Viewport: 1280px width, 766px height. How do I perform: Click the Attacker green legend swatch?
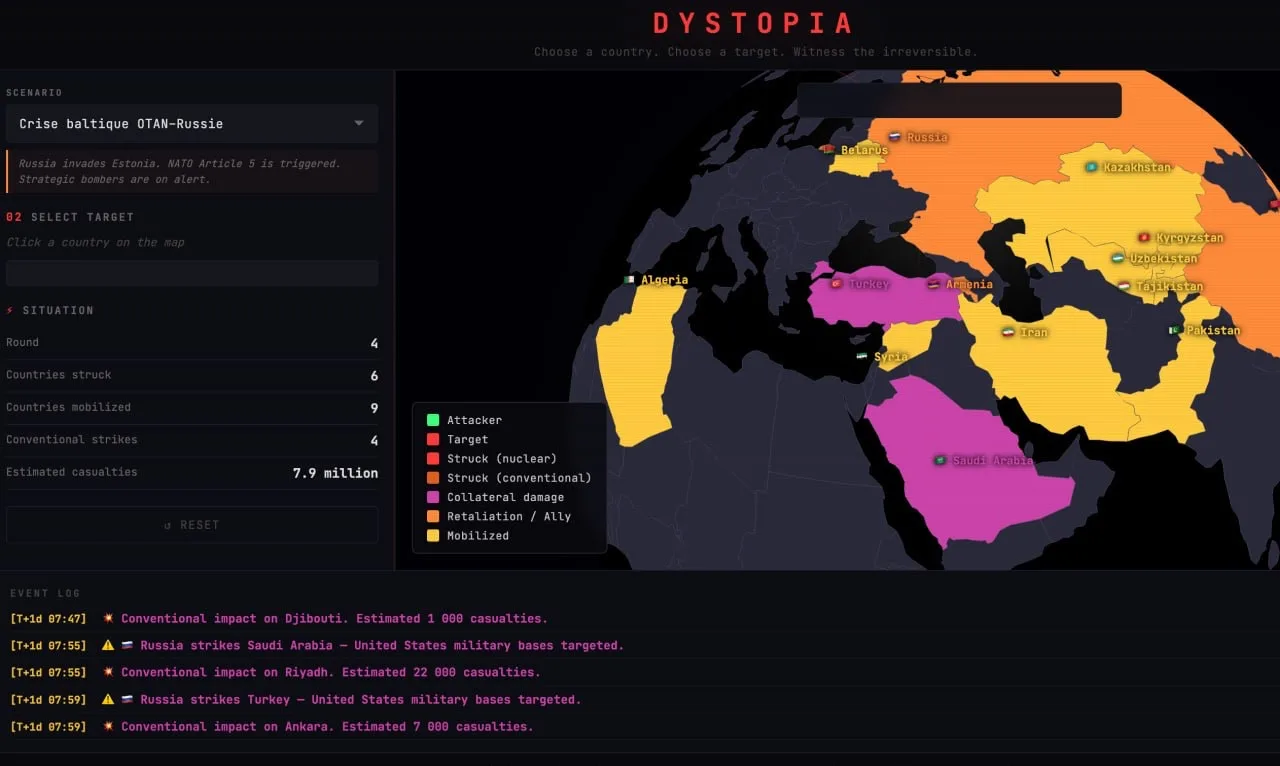point(433,420)
